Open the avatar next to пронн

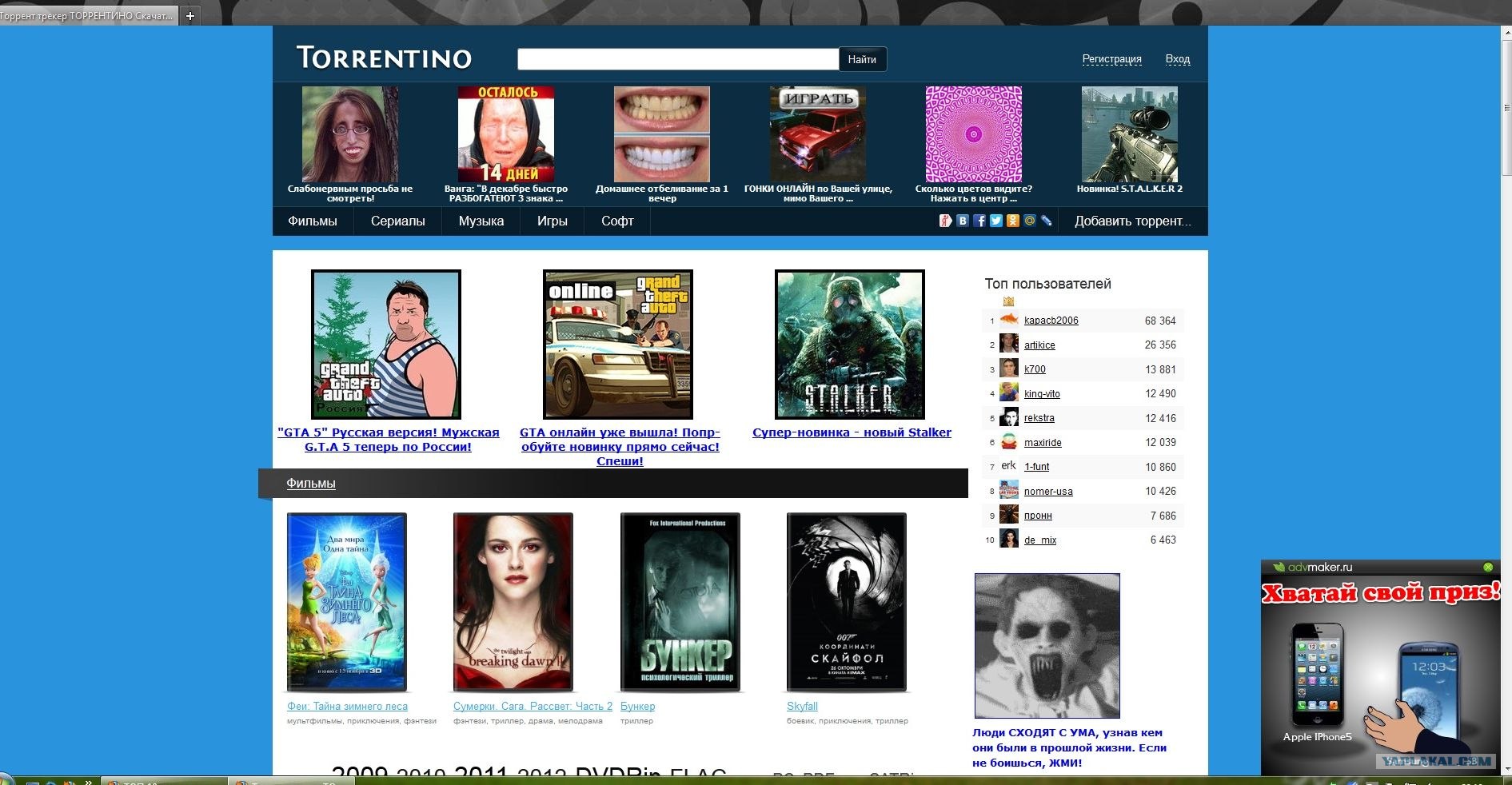(1009, 516)
